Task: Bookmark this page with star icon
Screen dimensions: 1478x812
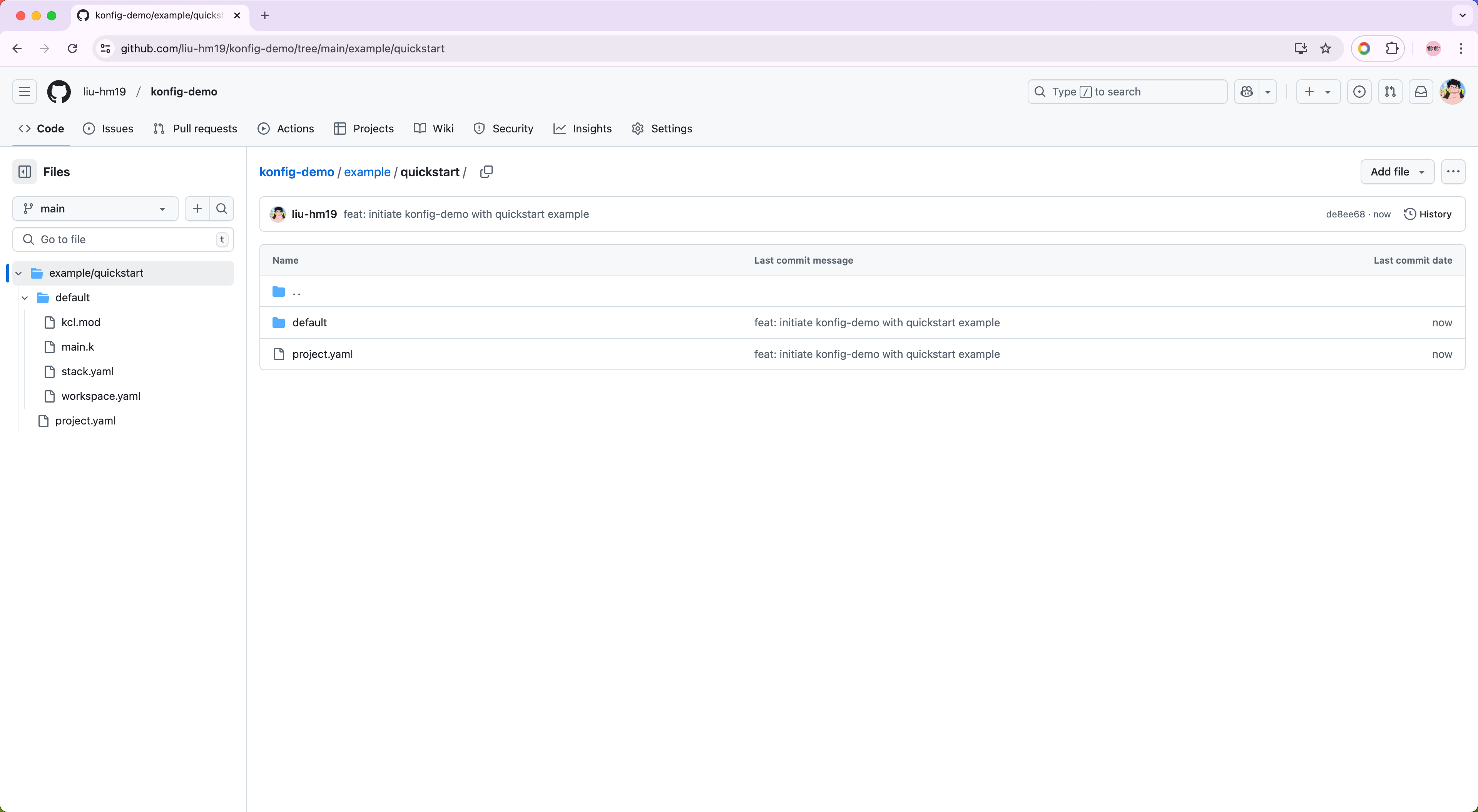Action: tap(1325, 49)
